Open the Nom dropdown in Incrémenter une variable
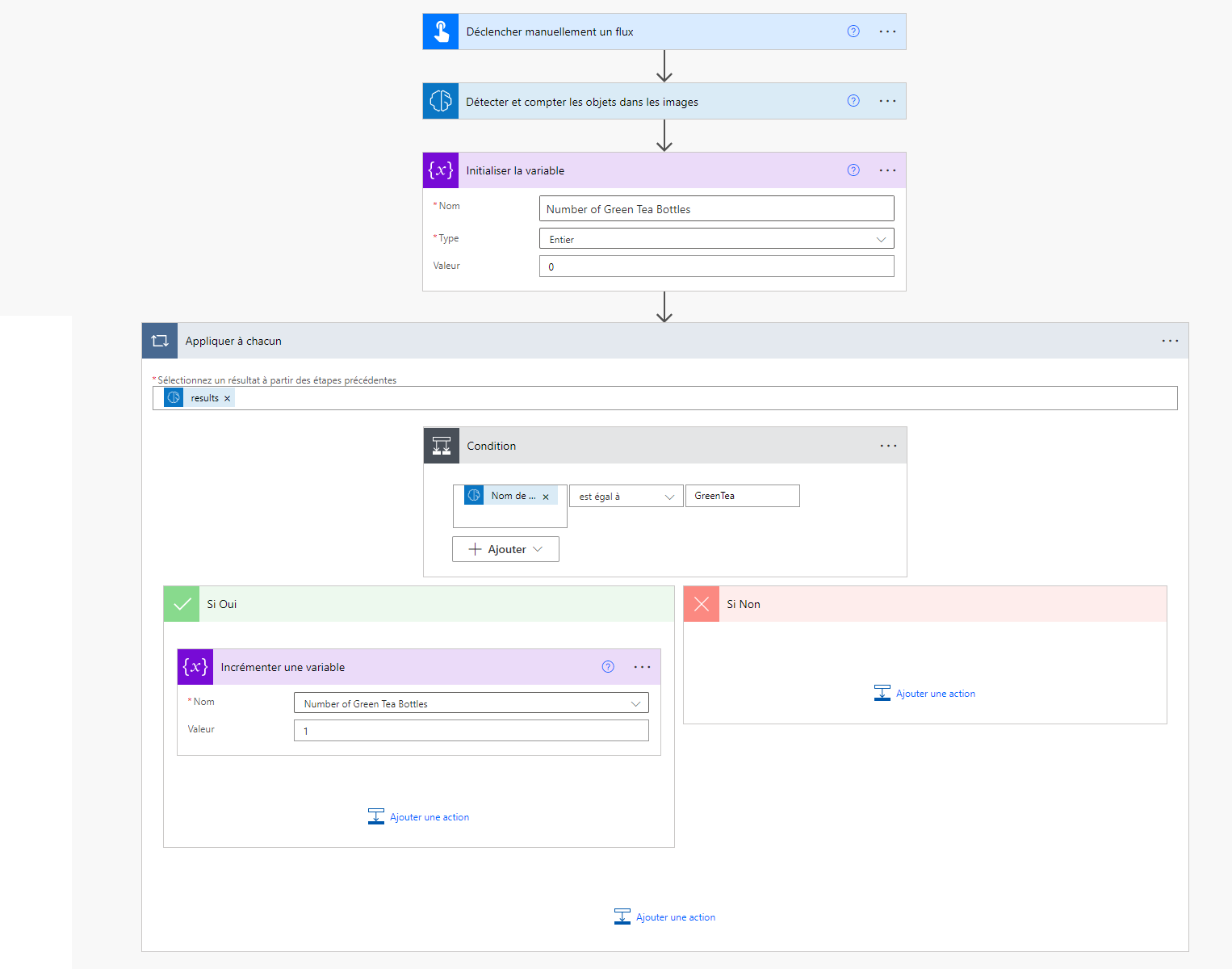Screen dimensions: 1232x969 click(x=471, y=703)
